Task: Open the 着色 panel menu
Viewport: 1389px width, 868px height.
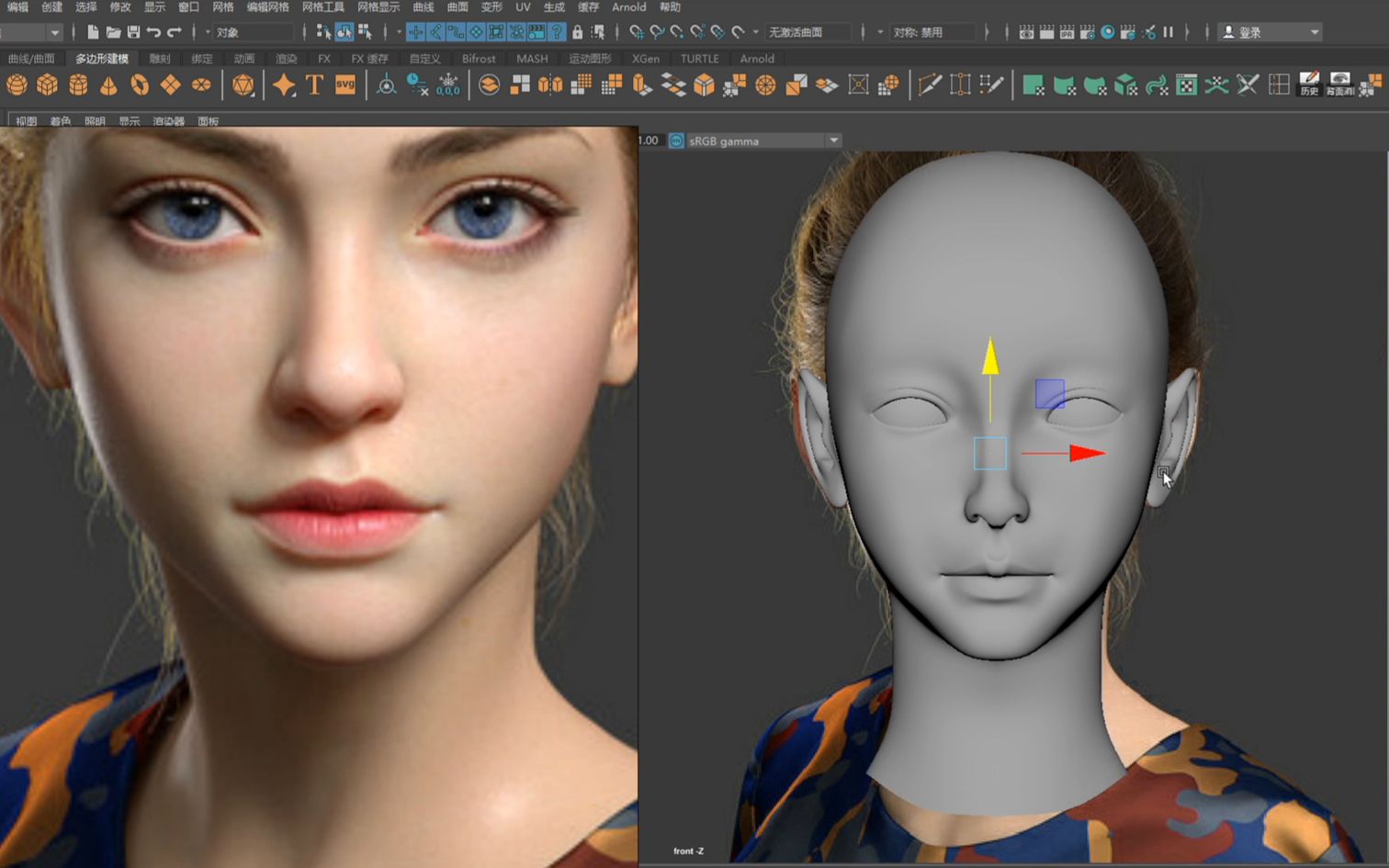Action: (x=61, y=121)
